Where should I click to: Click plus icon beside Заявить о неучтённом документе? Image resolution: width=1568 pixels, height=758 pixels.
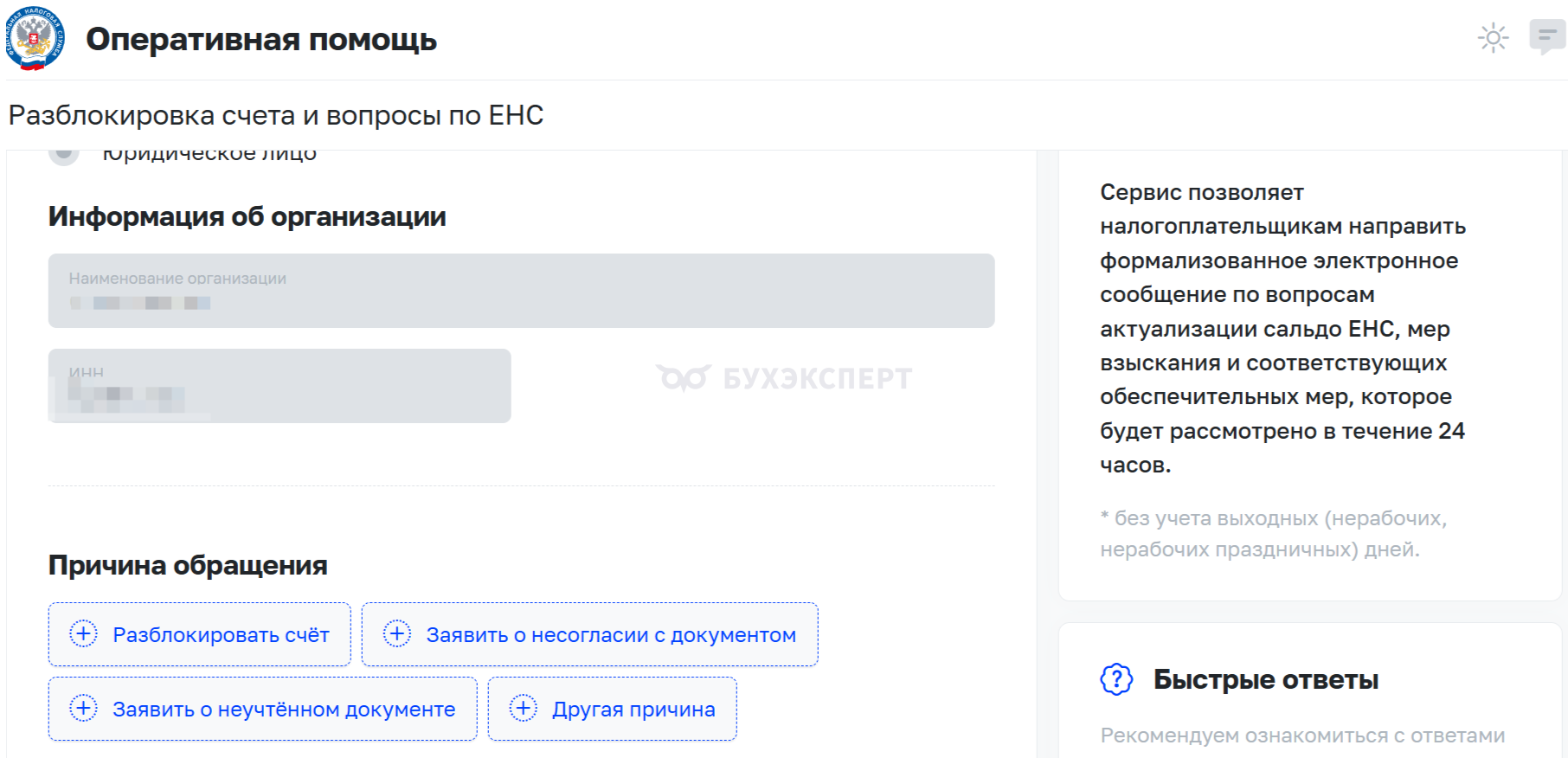(83, 709)
